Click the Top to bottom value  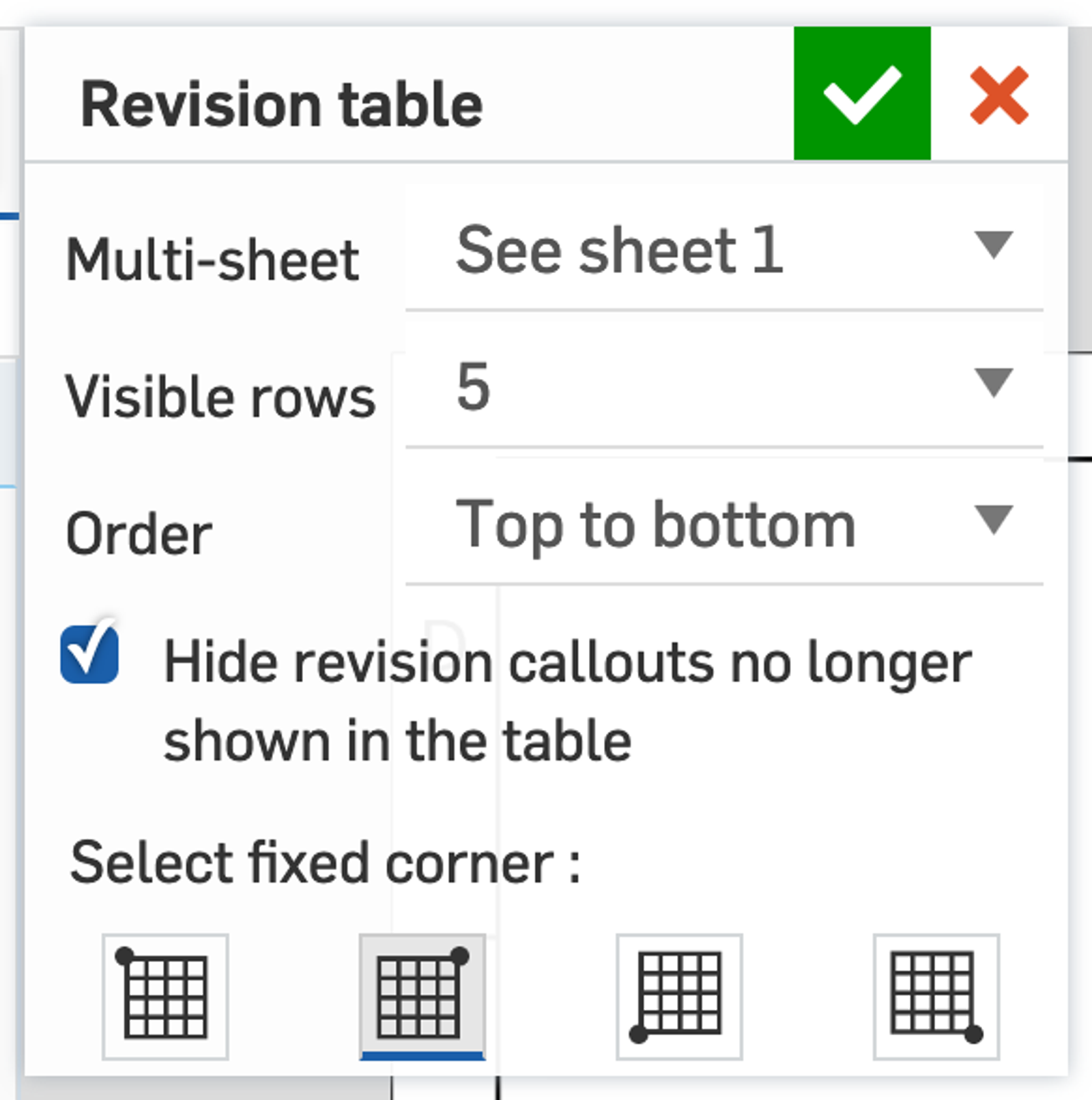click(655, 524)
